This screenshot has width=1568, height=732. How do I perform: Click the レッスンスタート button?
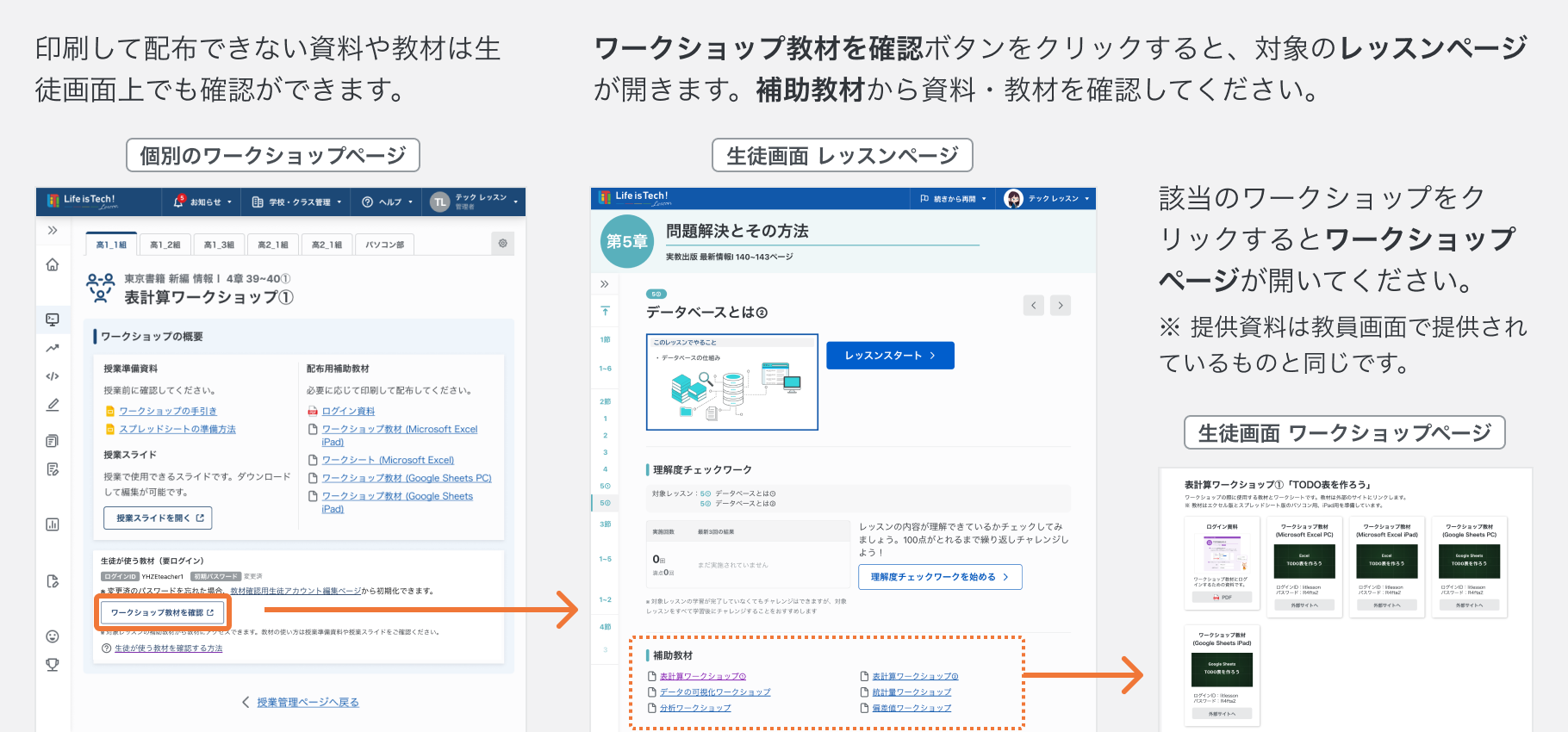pyautogui.click(x=890, y=356)
